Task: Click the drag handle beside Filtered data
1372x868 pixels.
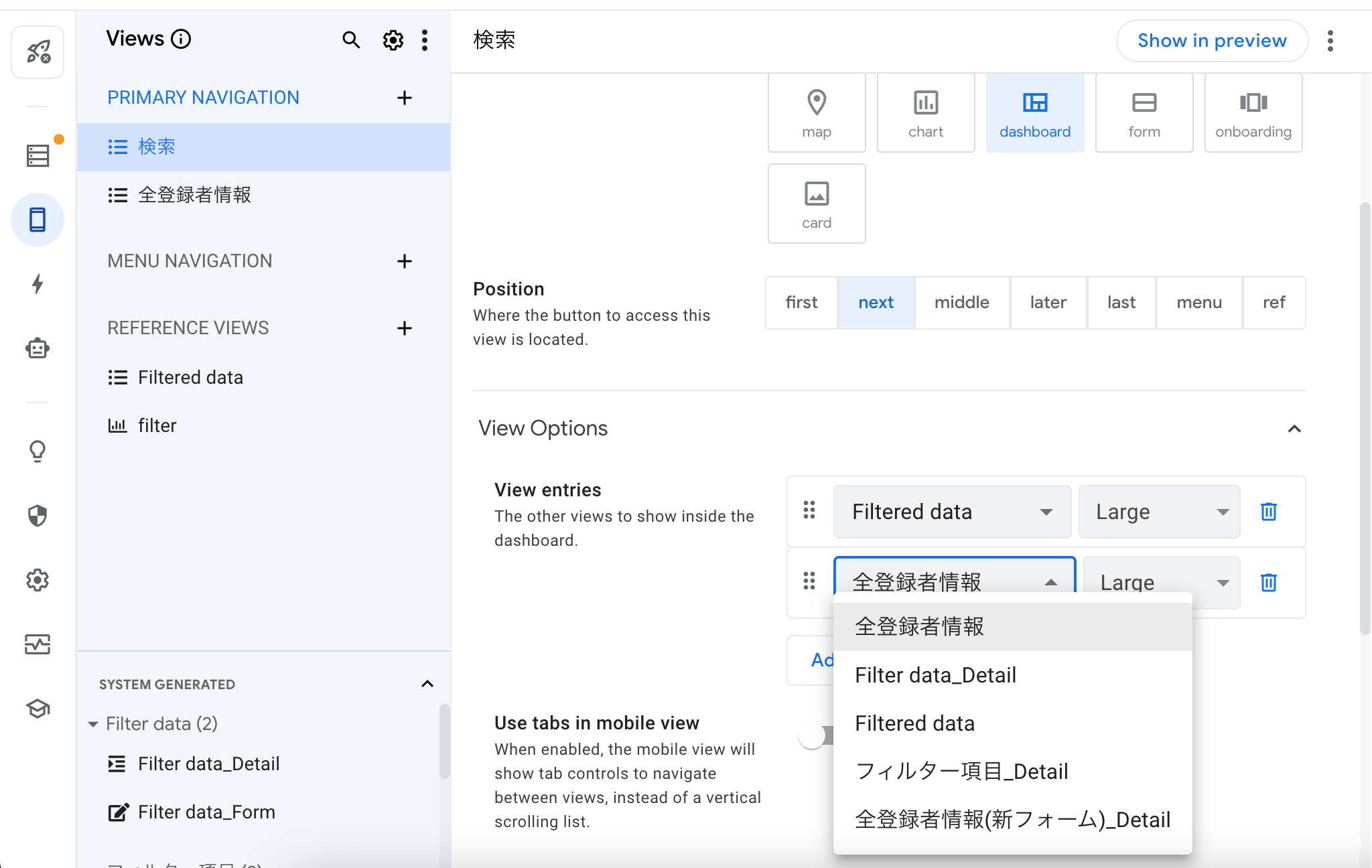Action: tap(809, 510)
